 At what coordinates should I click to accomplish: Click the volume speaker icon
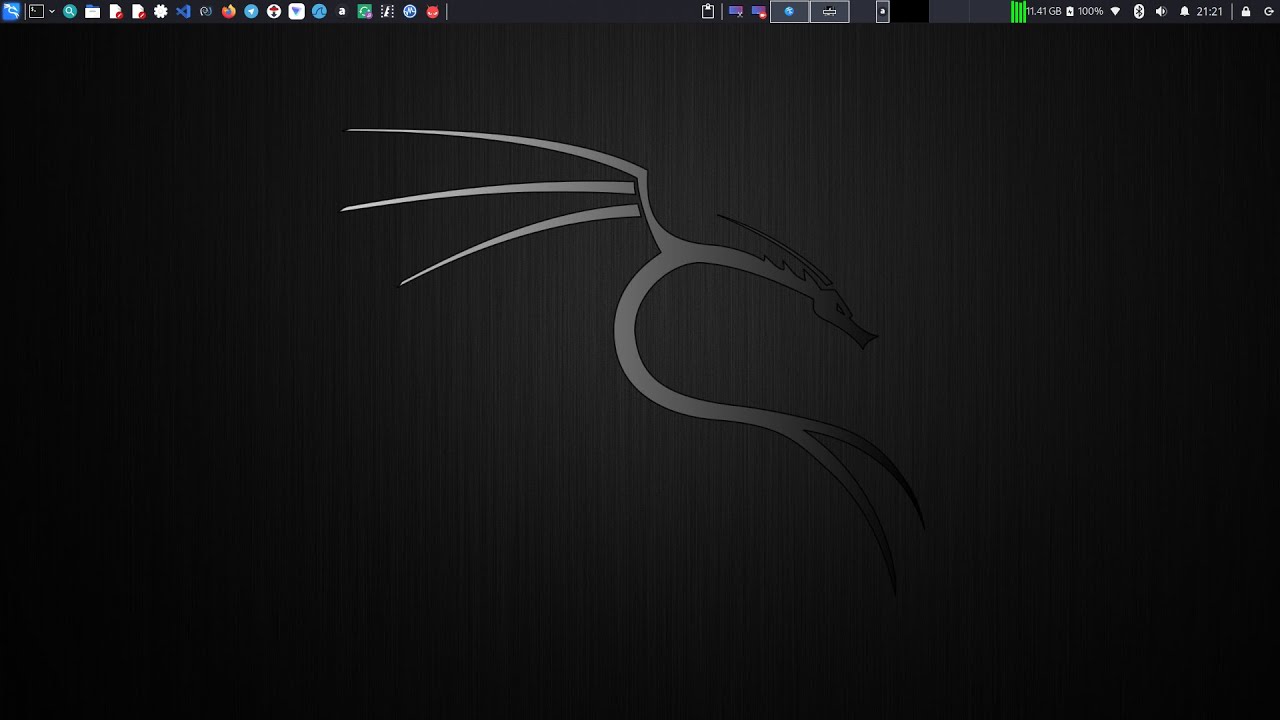(1161, 11)
